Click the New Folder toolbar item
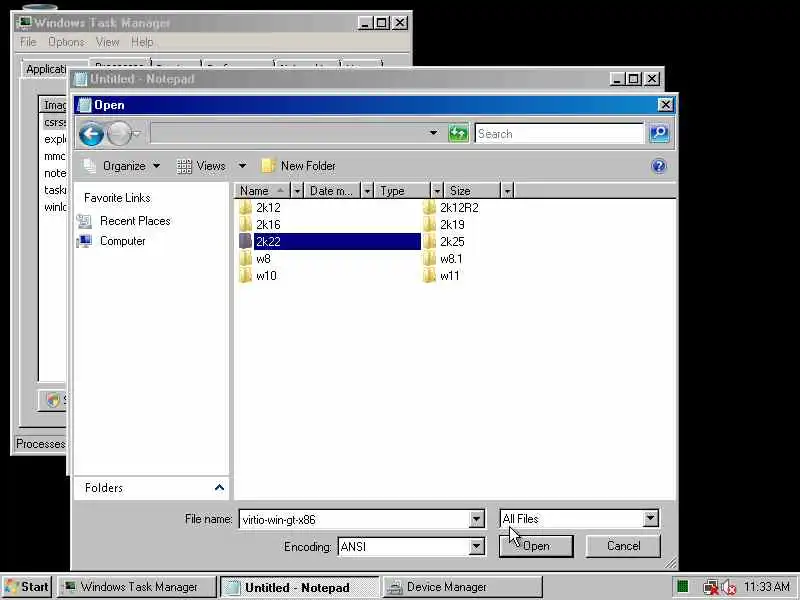 [x=298, y=166]
